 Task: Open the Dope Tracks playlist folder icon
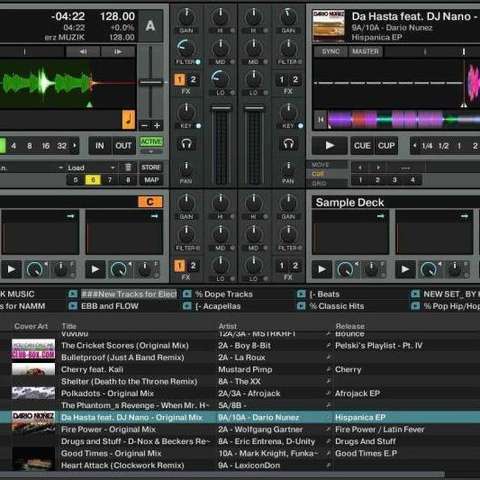pos(187,294)
